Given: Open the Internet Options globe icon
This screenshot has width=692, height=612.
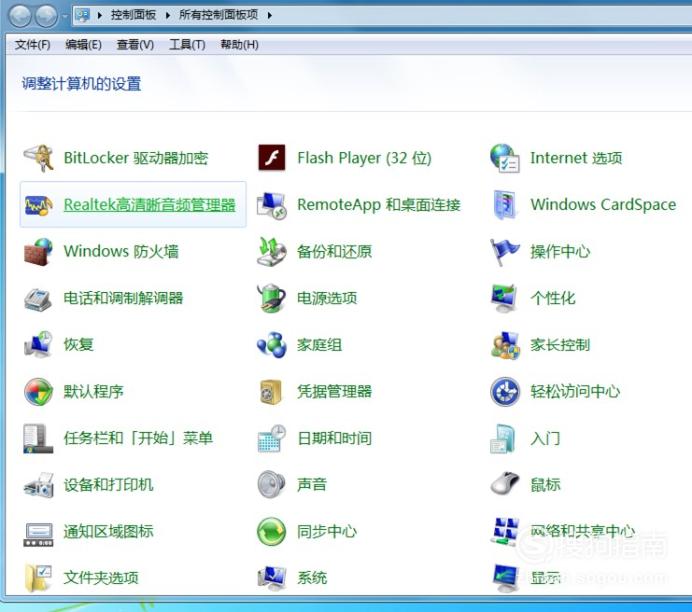Looking at the screenshot, I should tap(504, 158).
